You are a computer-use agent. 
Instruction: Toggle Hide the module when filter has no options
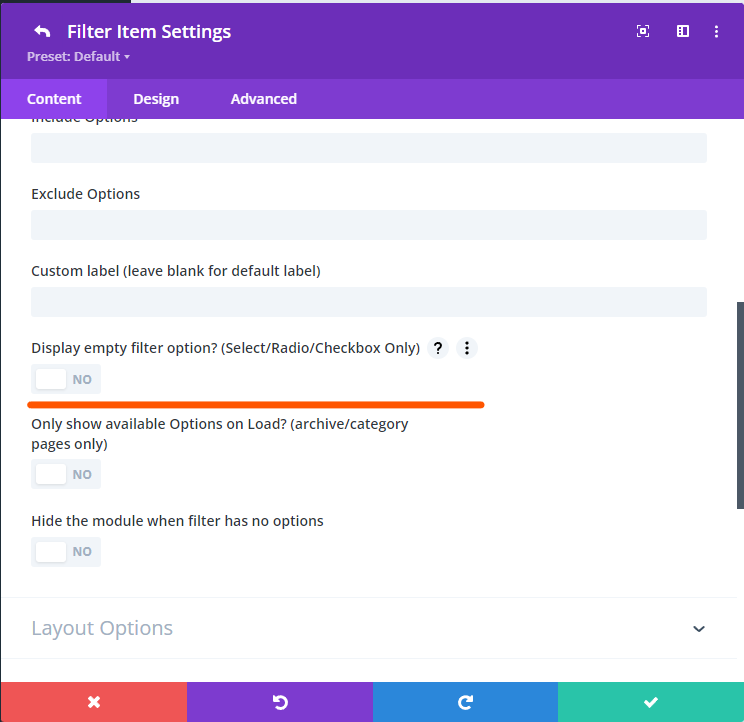click(x=66, y=552)
